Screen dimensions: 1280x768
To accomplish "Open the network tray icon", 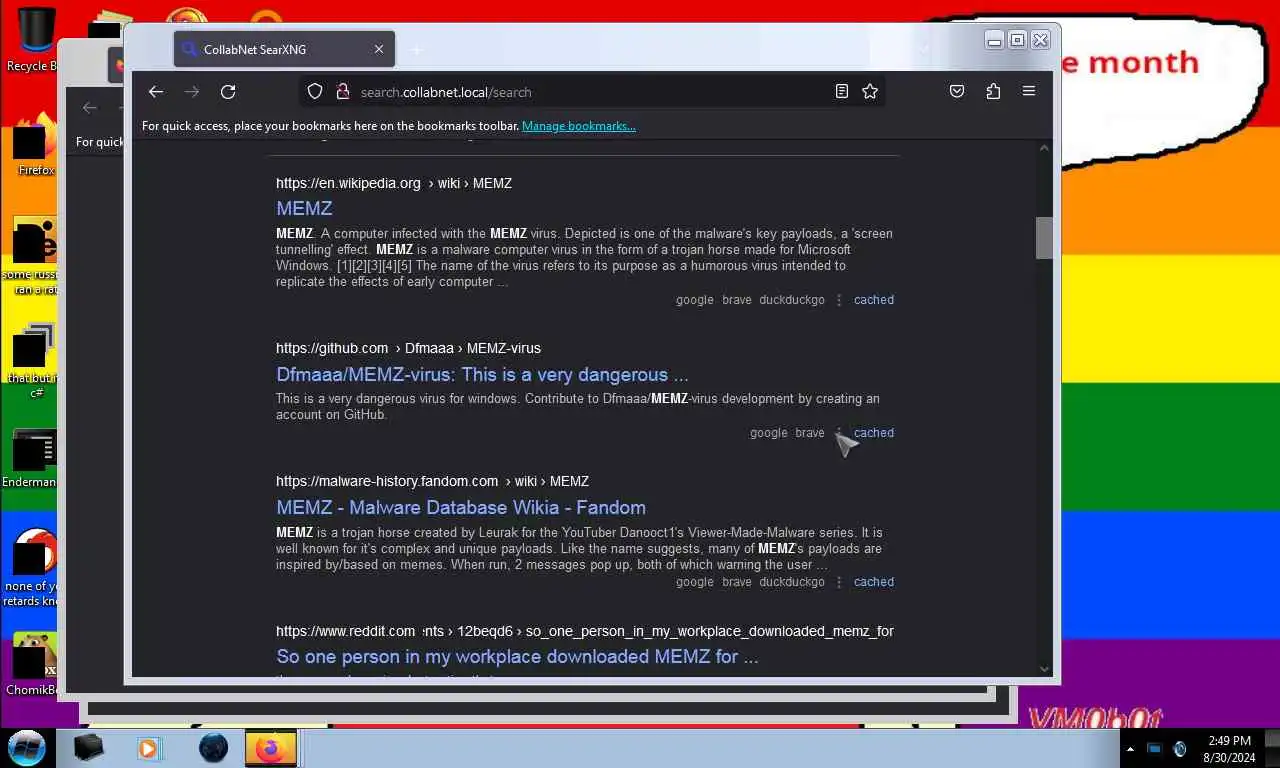I will click(1154, 749).
